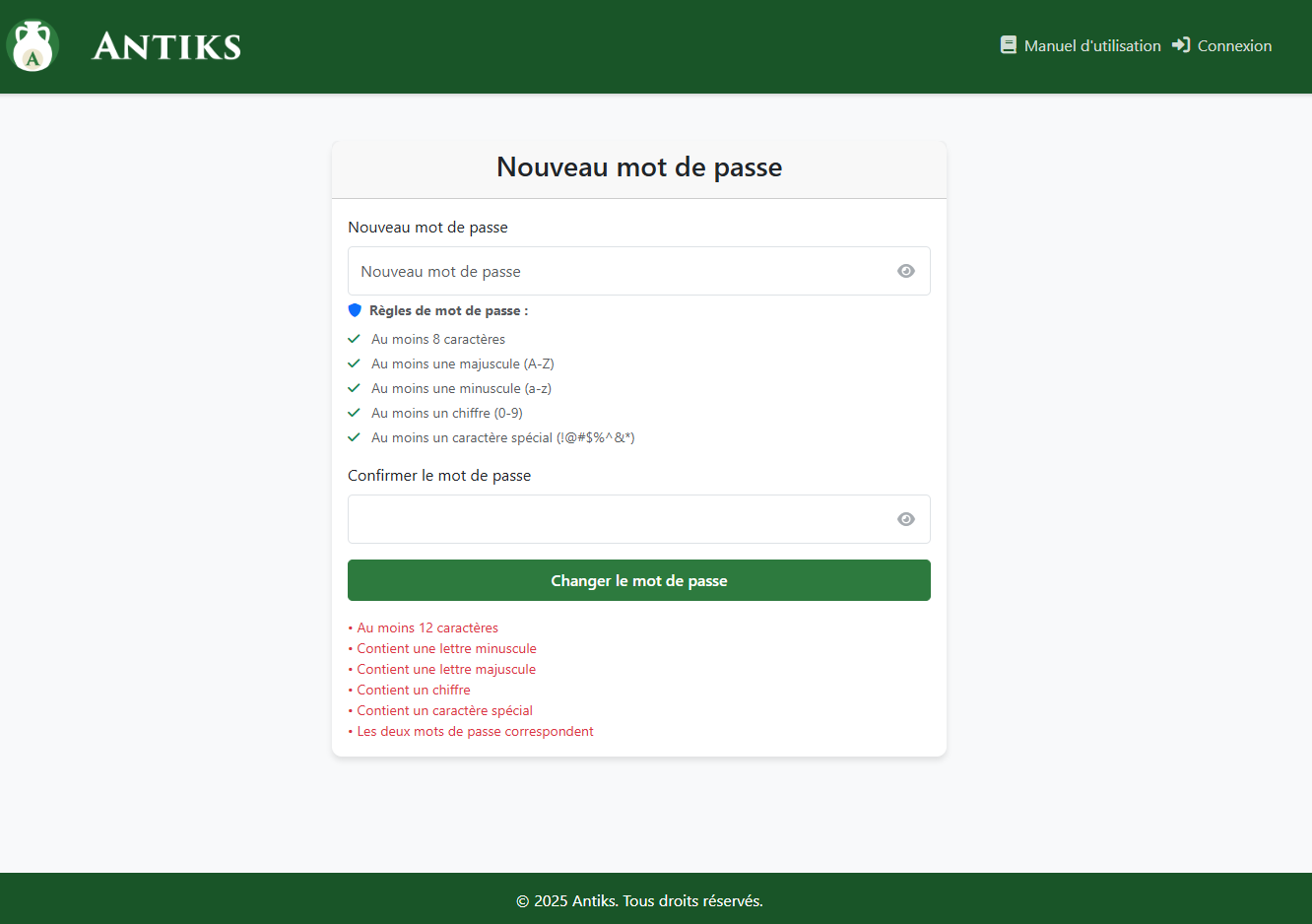Viewport: 1312px width, 924px height.
Task: Click the blue shield icon before Règles de mot de passe
Action: pos(355,309)
